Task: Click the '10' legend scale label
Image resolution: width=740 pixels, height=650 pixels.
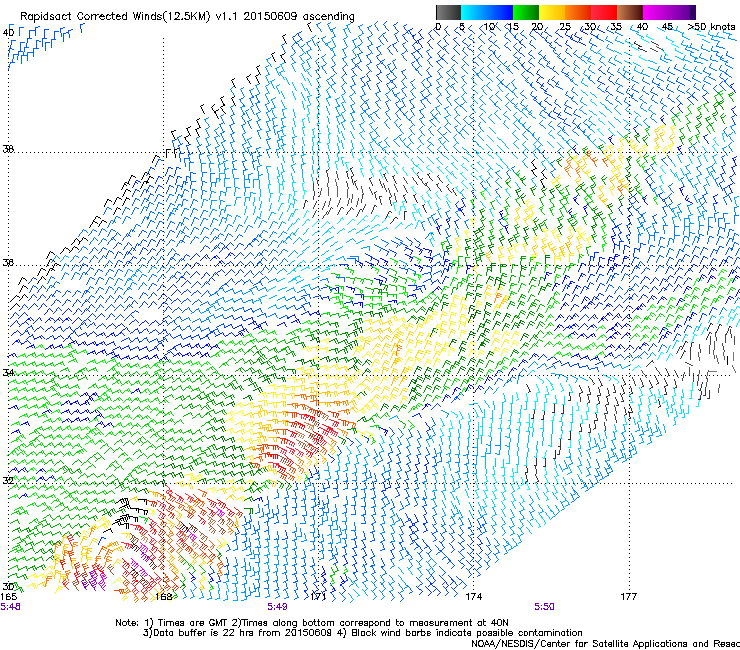Action: 488,26
